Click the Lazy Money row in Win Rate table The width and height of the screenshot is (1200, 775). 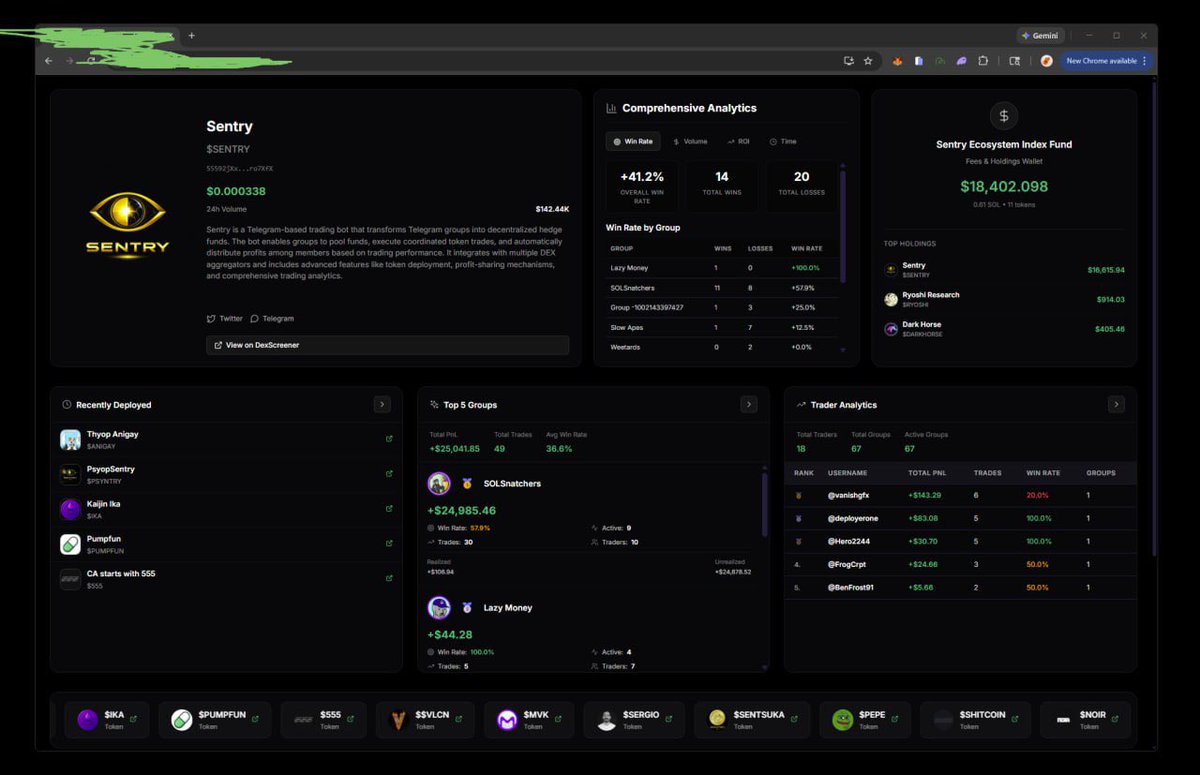coord(721,268)
